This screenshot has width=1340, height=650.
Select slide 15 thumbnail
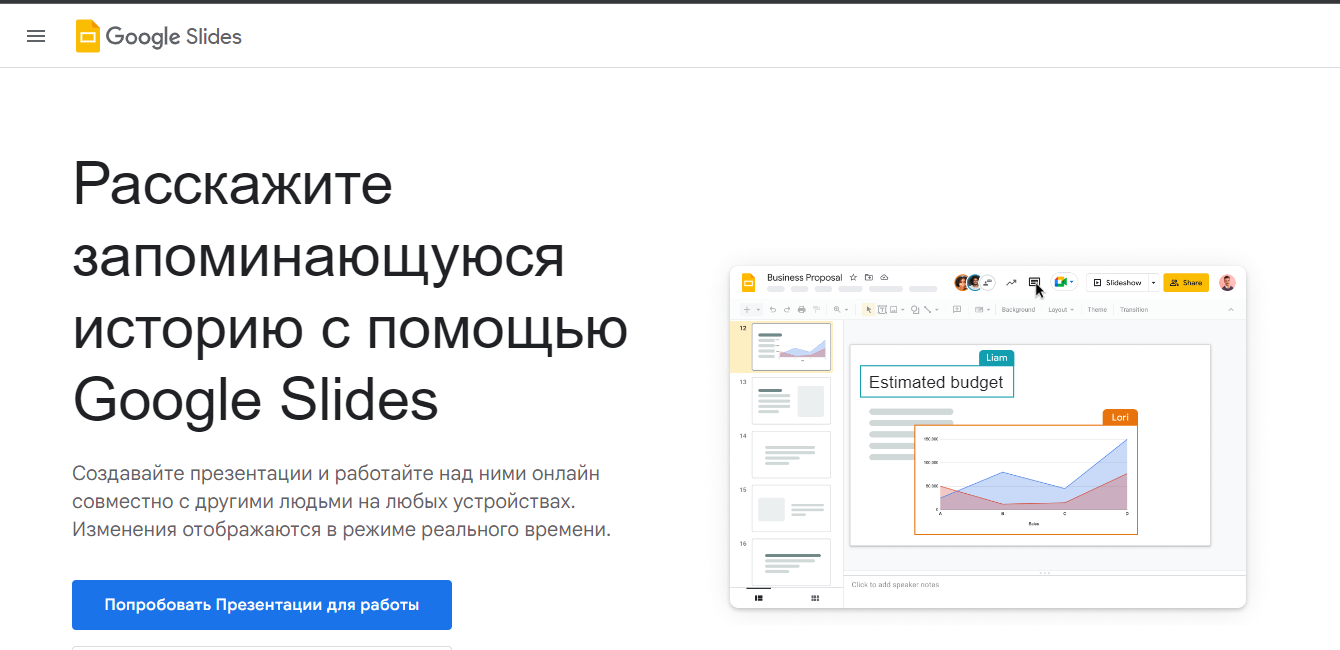point(791,509)
